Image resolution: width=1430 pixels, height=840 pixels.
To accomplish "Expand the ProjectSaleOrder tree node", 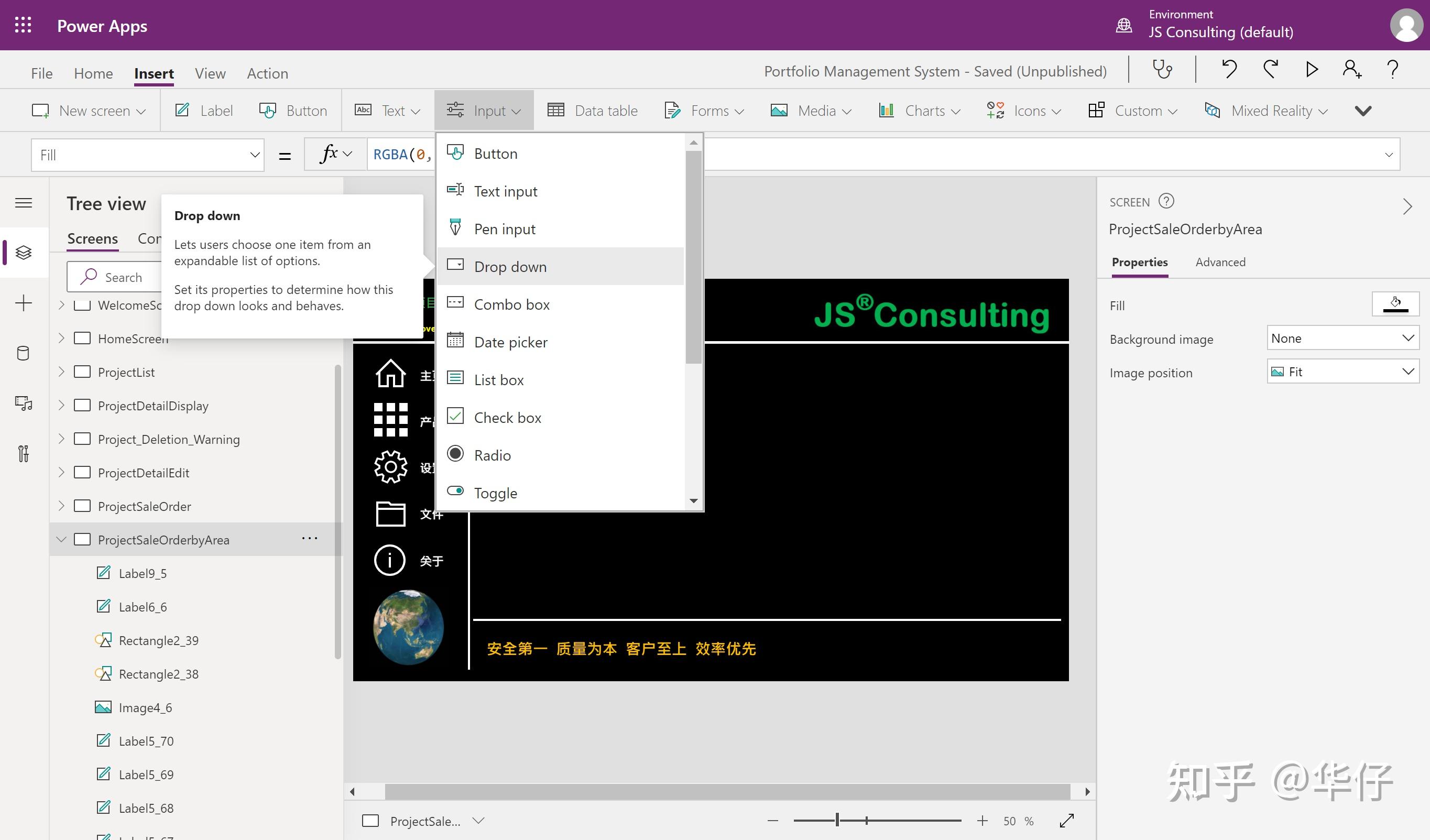I will click(x=61, y=506).
